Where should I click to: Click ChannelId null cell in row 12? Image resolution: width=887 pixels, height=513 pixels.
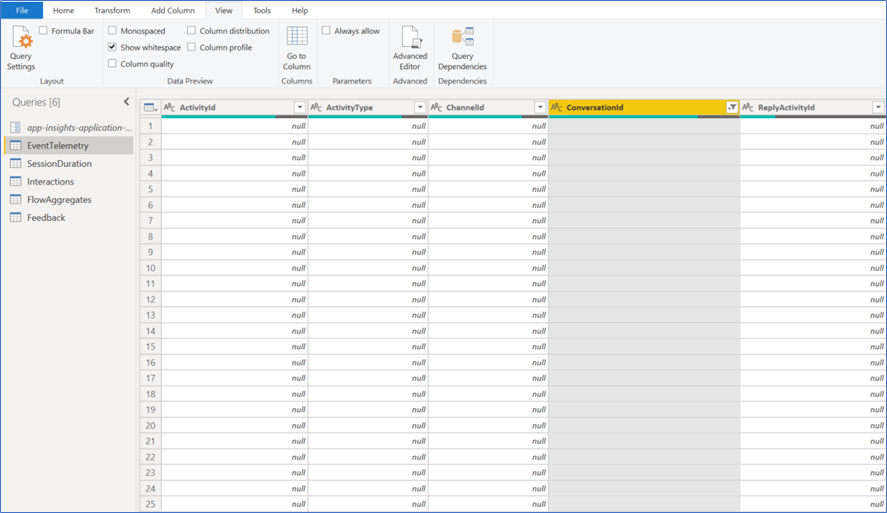point(488,300)
